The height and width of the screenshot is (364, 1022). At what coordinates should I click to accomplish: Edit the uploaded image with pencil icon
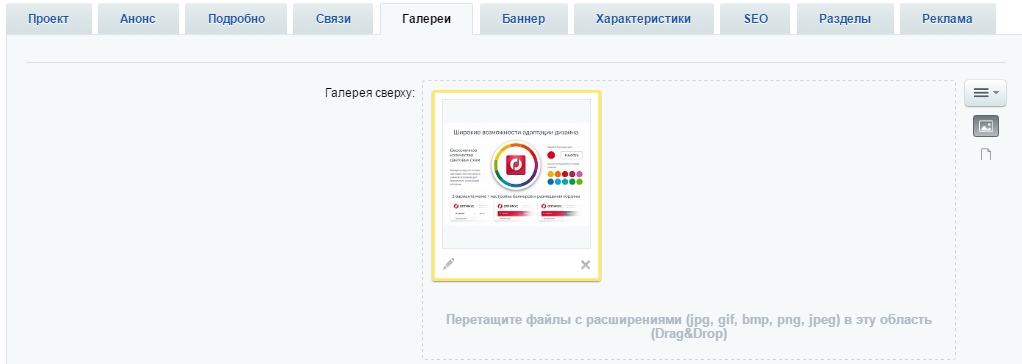coord(448,264)
